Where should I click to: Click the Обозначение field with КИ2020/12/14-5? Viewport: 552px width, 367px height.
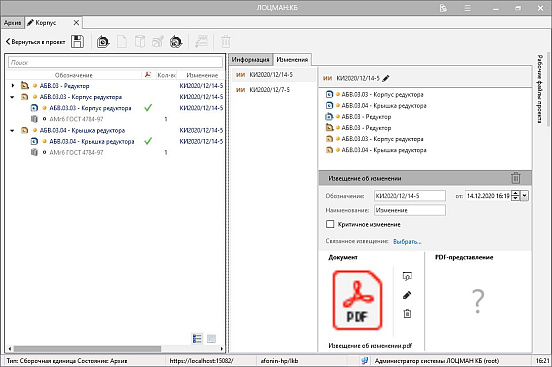(x=410, y=196)
